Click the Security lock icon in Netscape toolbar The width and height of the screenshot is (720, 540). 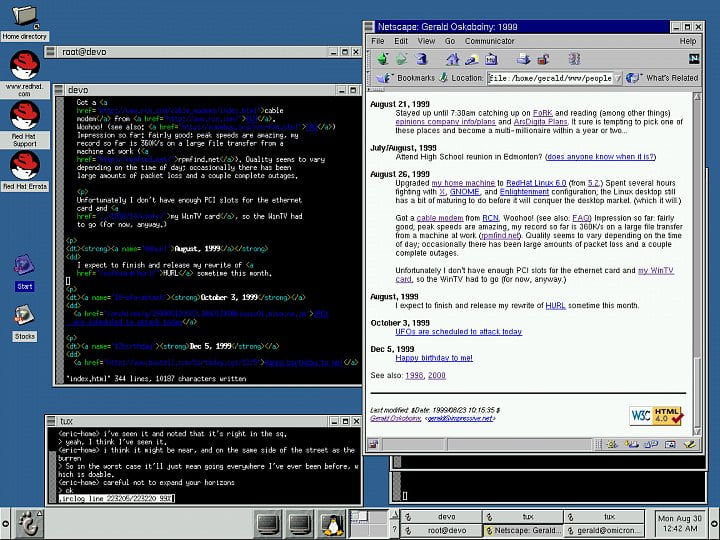tap(543, 59)
